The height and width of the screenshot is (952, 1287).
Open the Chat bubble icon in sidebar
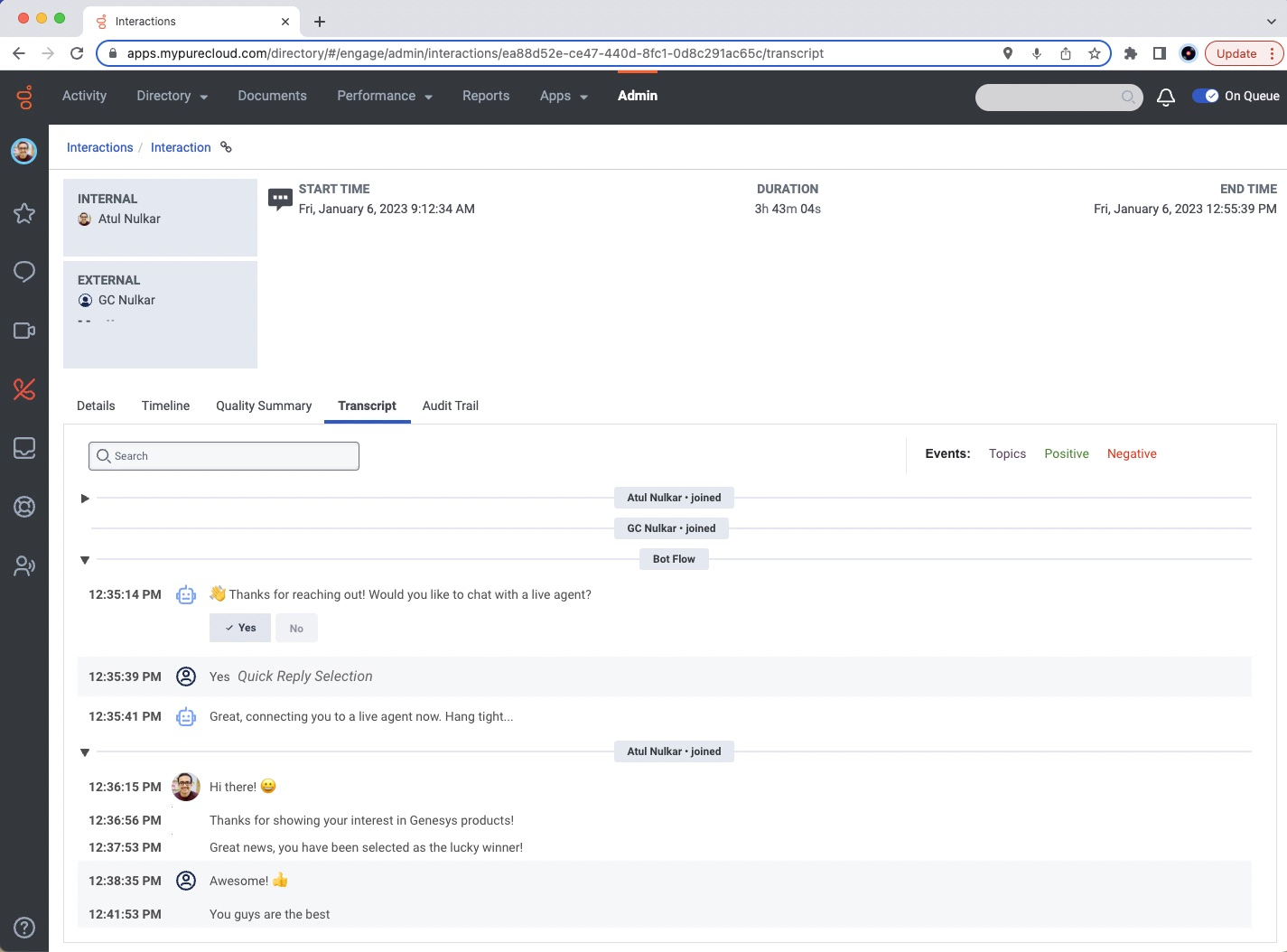tap(24, 272)
